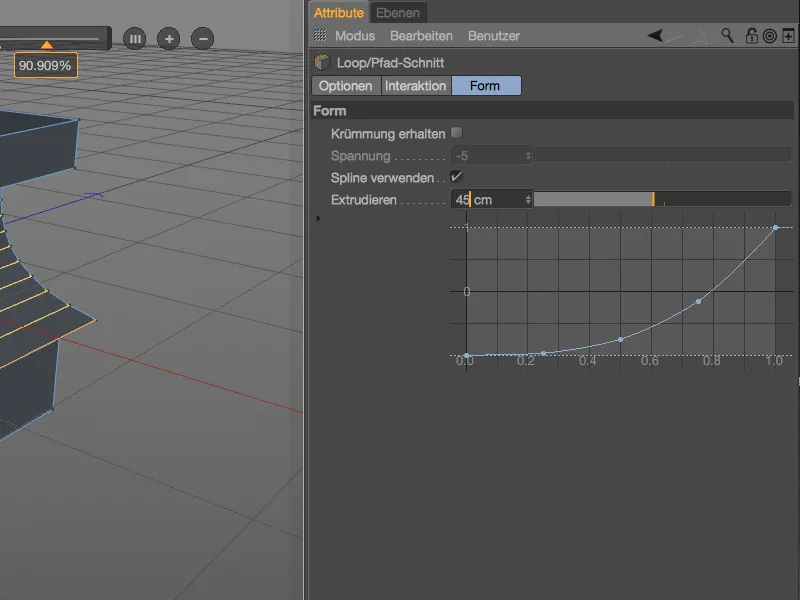Switch to the Ebenen tab
Screen dimensions: 800x600
coord(398,13)
